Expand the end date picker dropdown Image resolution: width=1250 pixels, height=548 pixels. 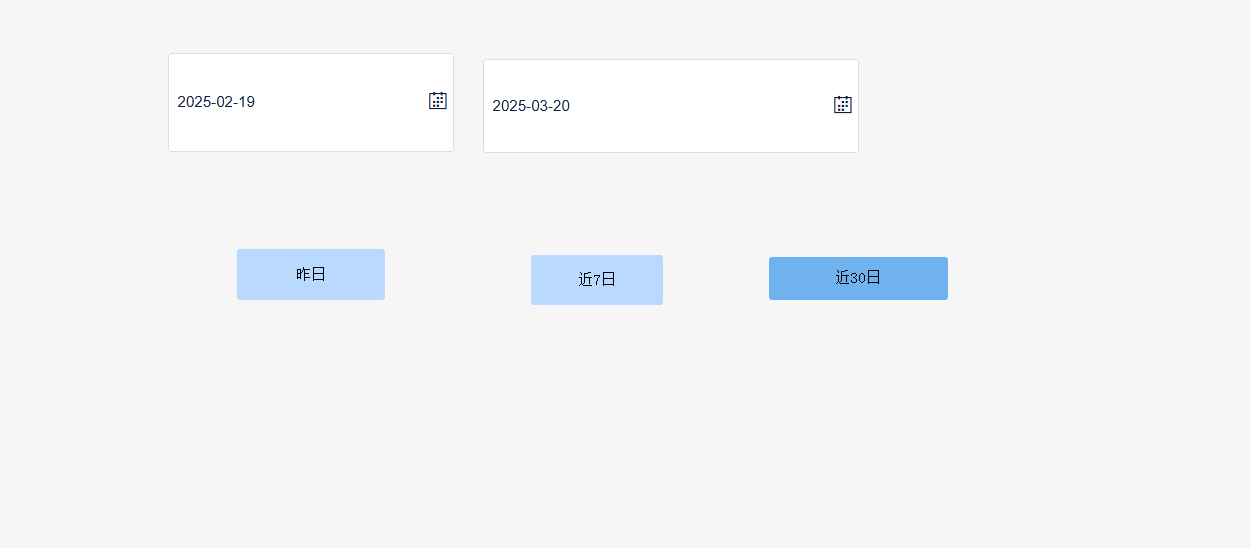[843, 104]
